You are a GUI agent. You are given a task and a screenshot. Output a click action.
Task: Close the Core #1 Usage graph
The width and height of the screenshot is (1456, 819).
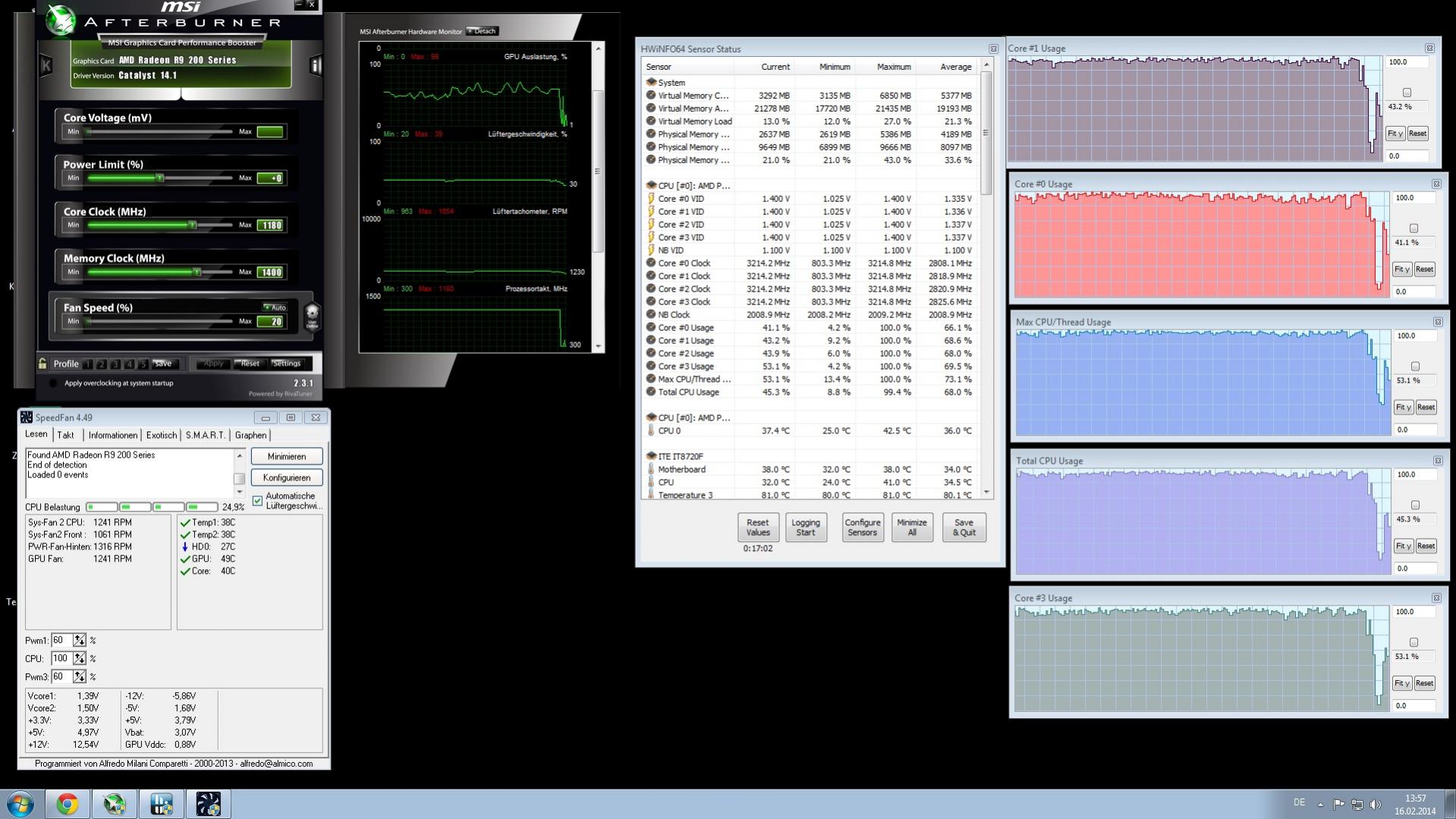(x=1429, y=49)
